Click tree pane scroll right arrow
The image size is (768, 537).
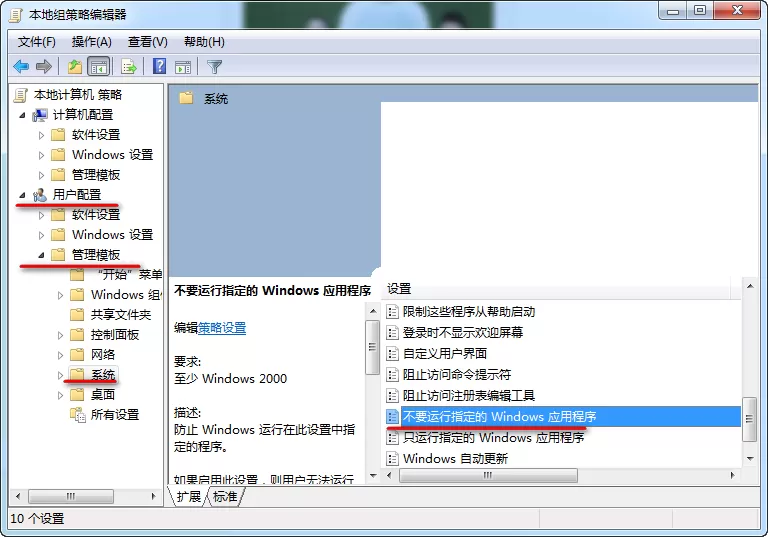[154, 496]
